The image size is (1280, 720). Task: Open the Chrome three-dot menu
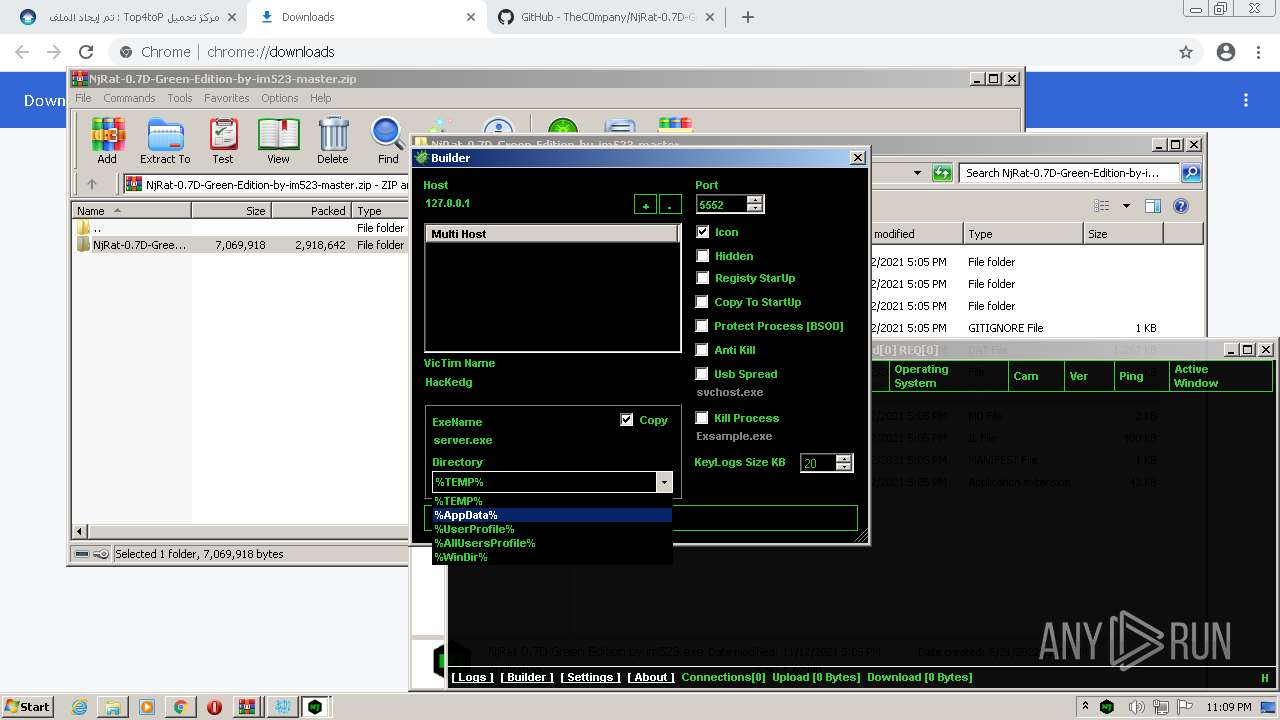coord(1258,52)
